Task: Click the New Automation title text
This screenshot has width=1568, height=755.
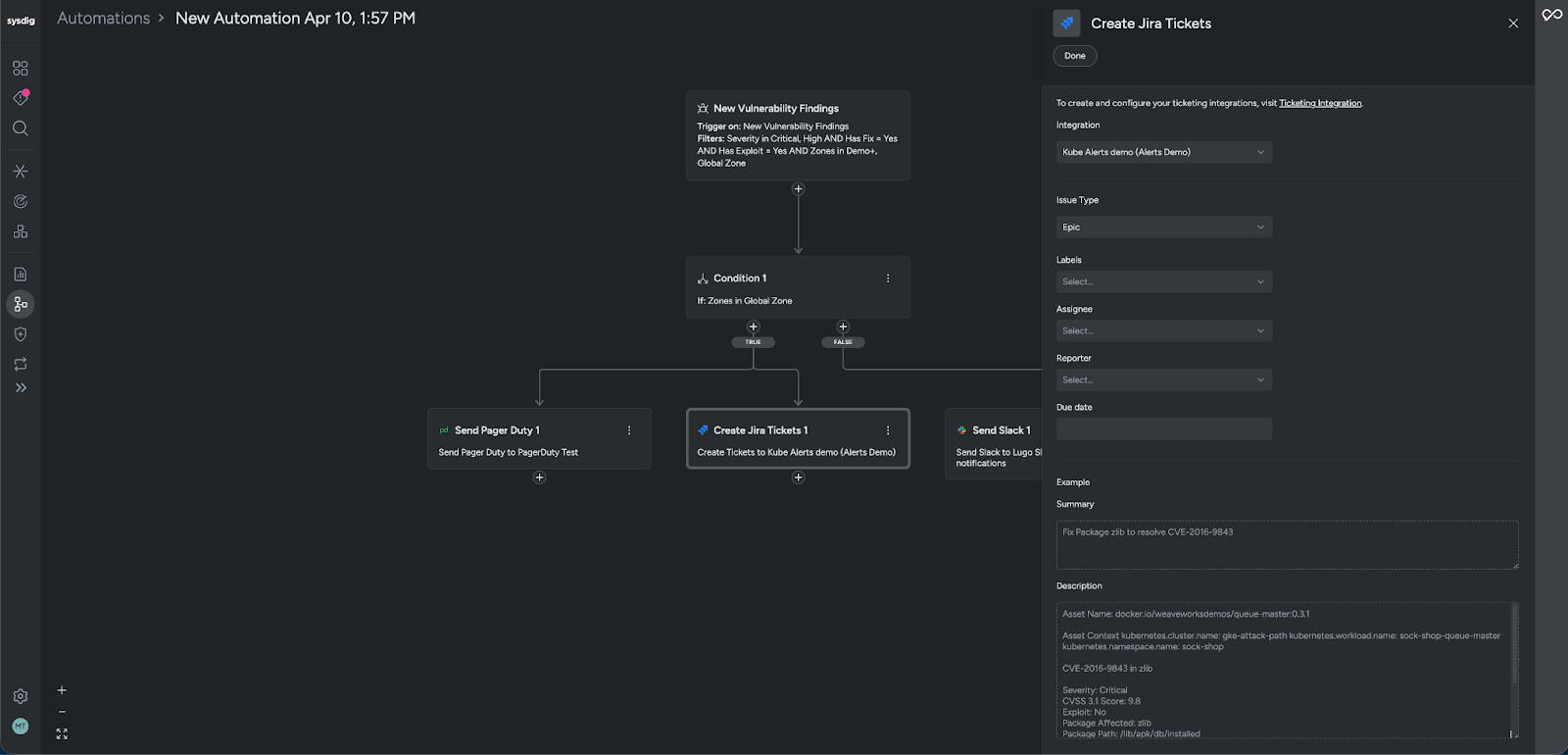Action: coord(295,18)
